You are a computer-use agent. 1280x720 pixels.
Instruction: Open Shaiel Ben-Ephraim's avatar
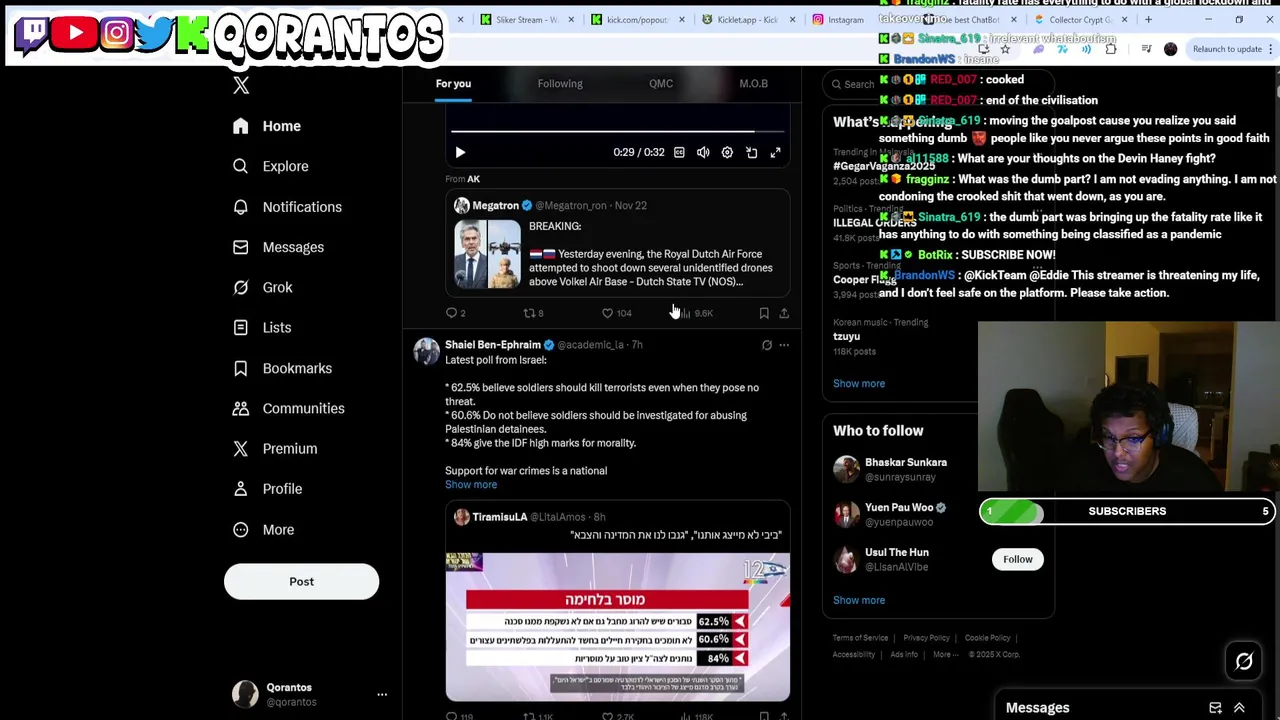(427, 351)
